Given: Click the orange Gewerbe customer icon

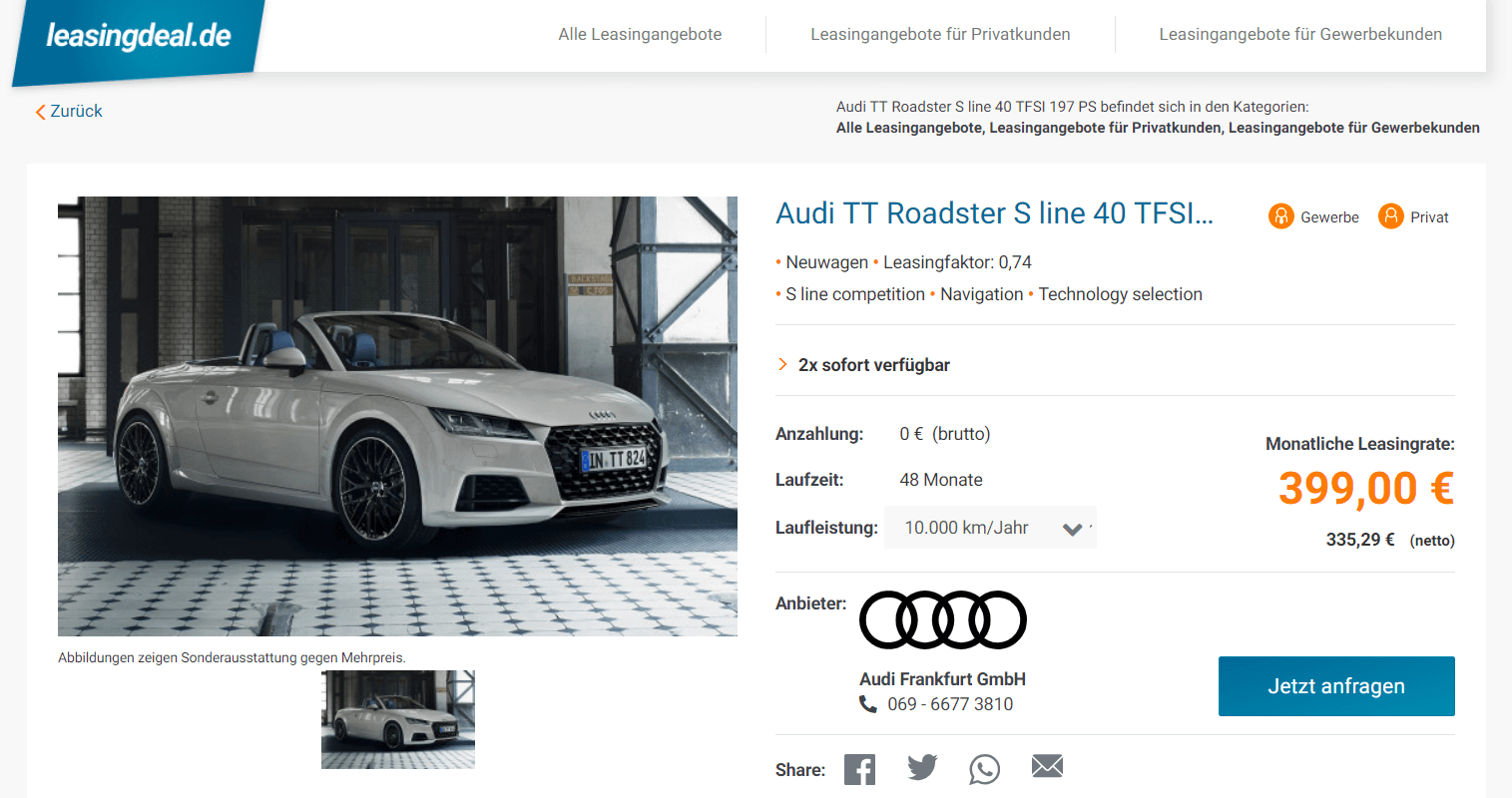Looking at the screenshot, I should click(x=1280, y=215).
